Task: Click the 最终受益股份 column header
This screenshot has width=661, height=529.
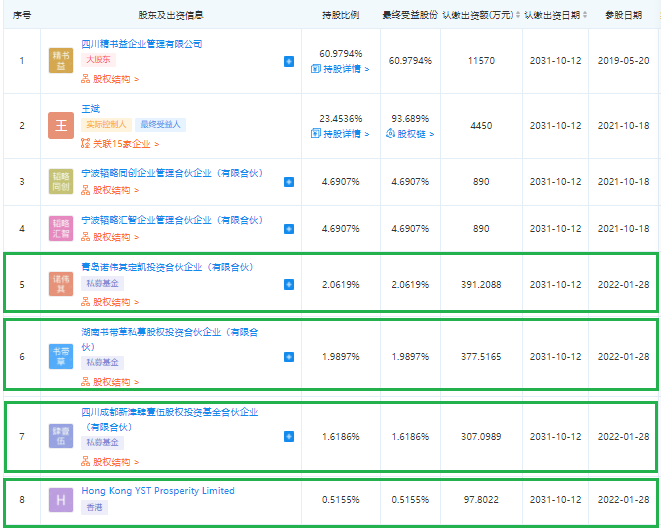Action: 410,15
